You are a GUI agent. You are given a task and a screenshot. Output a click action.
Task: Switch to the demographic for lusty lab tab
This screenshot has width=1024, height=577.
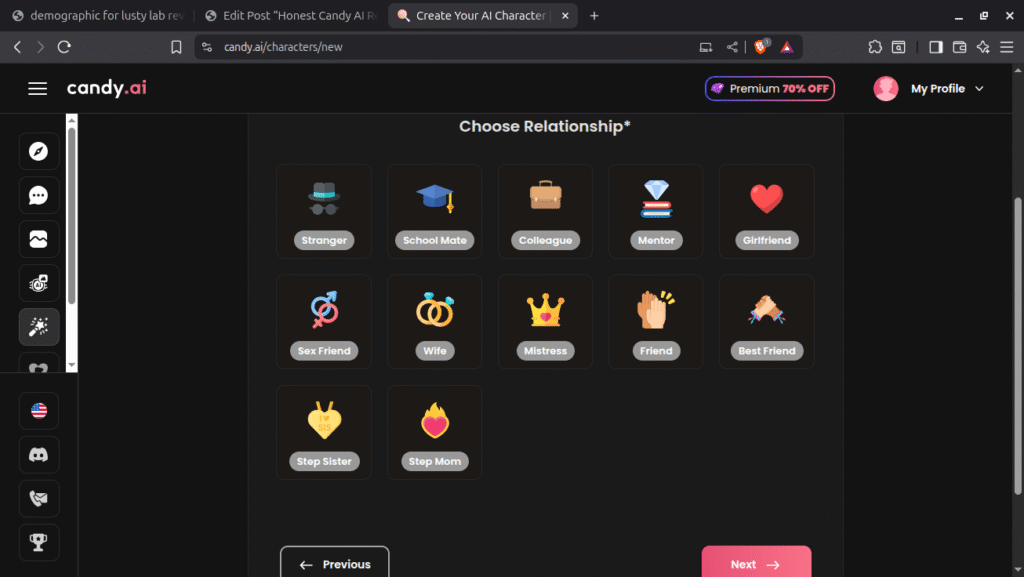pyautogui.click(x=99, y=16)
